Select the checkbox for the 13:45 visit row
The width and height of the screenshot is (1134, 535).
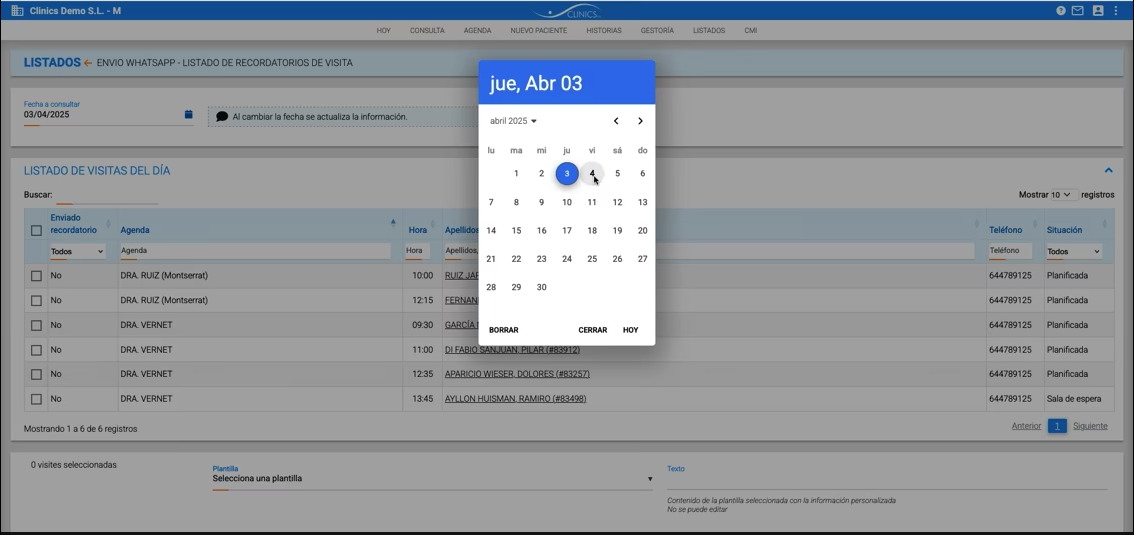(36, 399)
